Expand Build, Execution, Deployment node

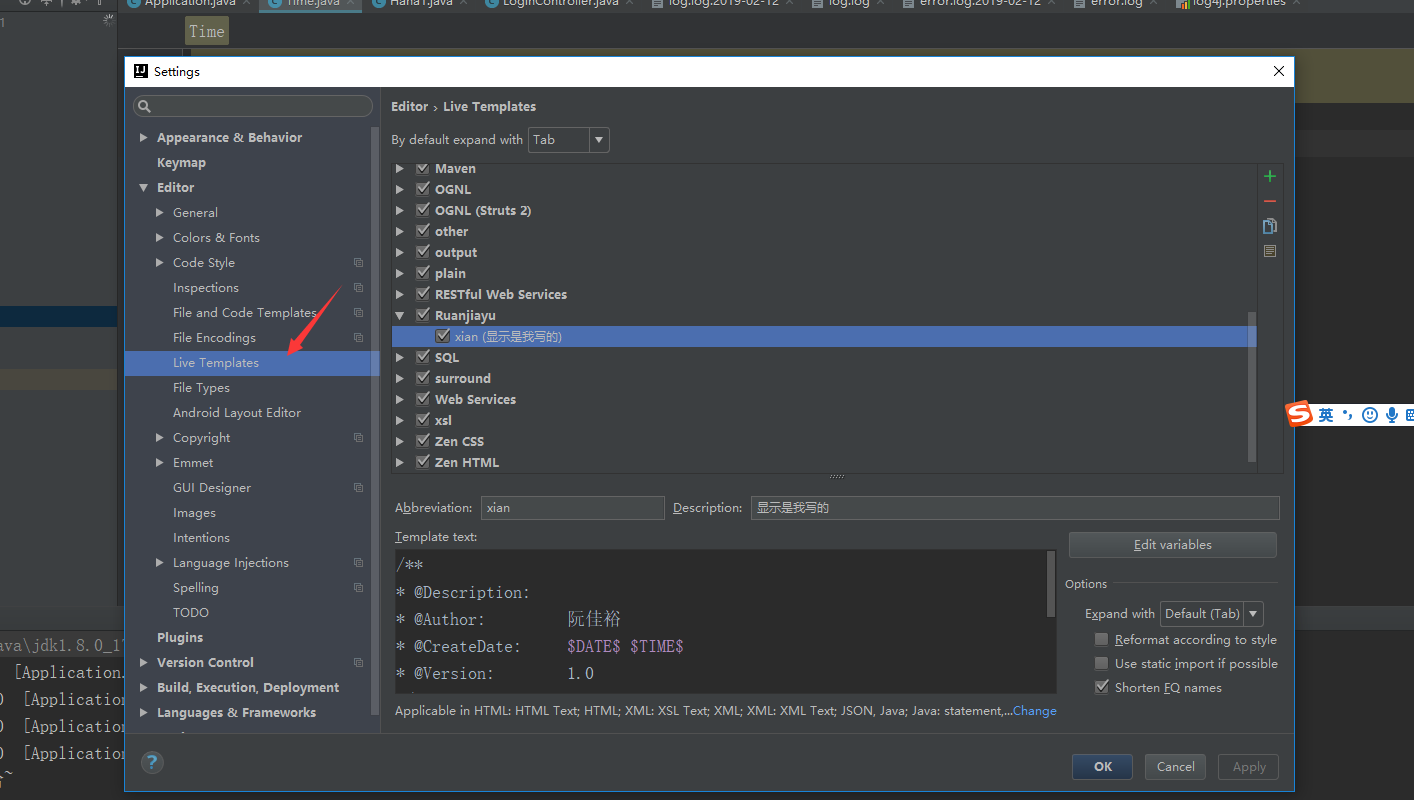click(x=144, y=688)
